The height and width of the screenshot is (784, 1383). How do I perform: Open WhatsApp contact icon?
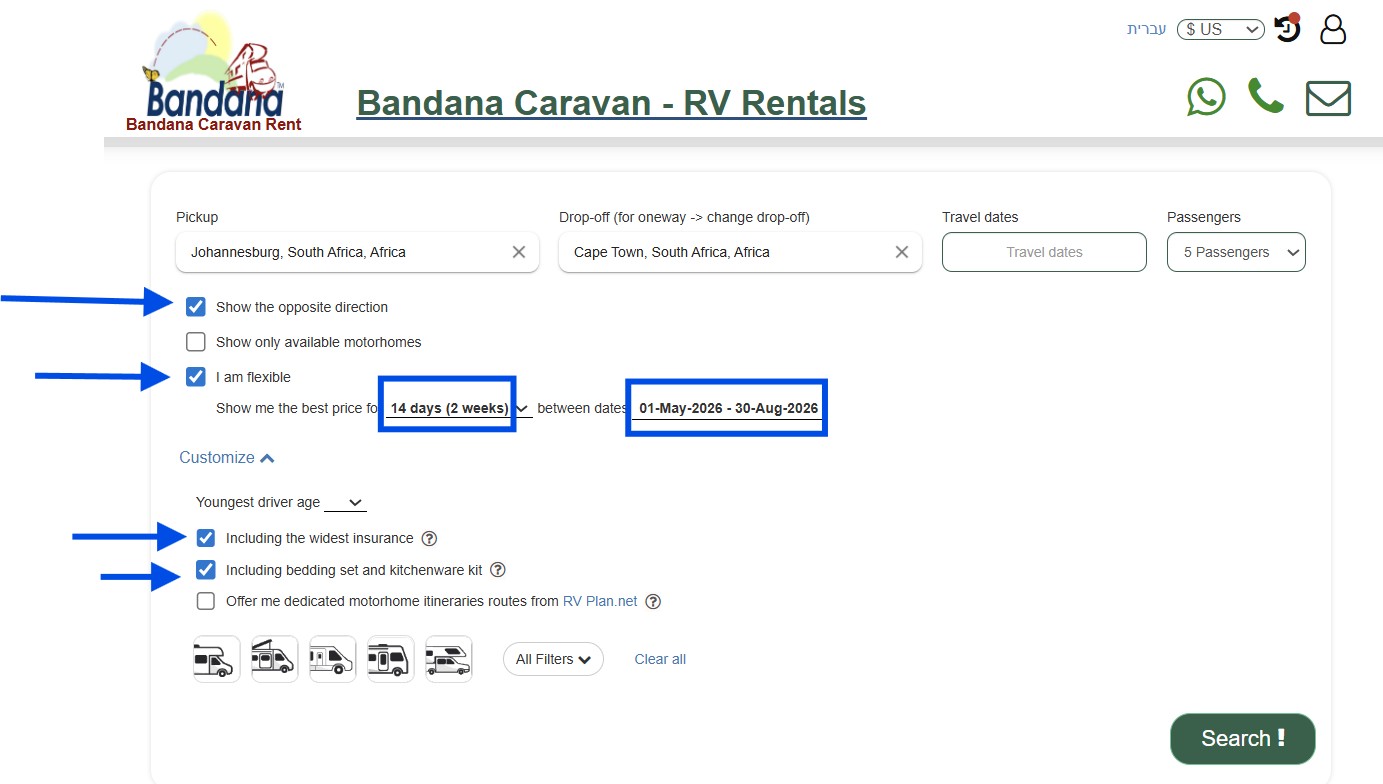pyautogui.click(x=1206, y=97)
